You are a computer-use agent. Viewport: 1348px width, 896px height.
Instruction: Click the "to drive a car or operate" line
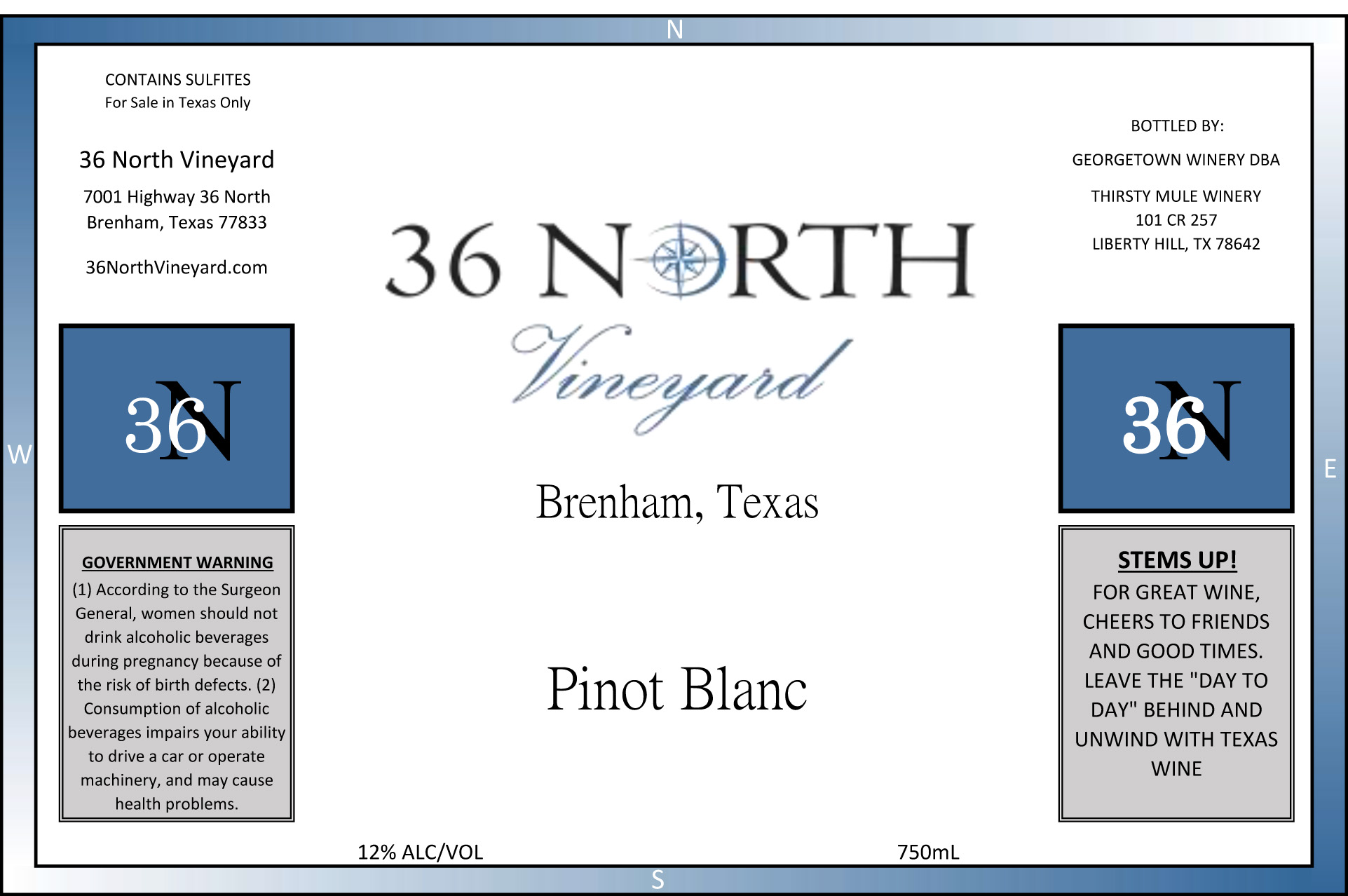(177, 756)
